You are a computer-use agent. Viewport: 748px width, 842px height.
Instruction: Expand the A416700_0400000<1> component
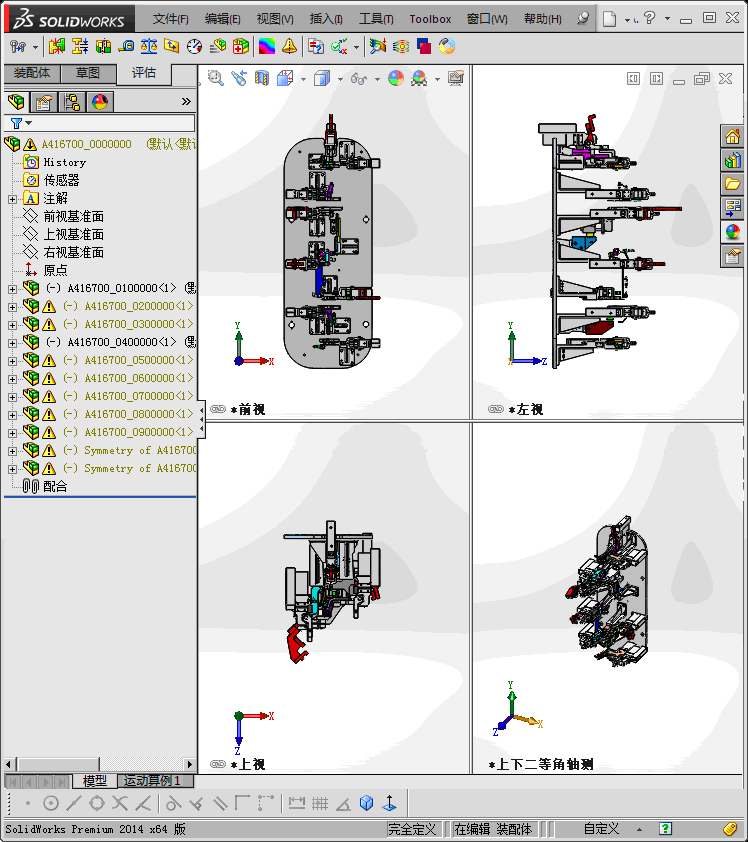(12, 343)
